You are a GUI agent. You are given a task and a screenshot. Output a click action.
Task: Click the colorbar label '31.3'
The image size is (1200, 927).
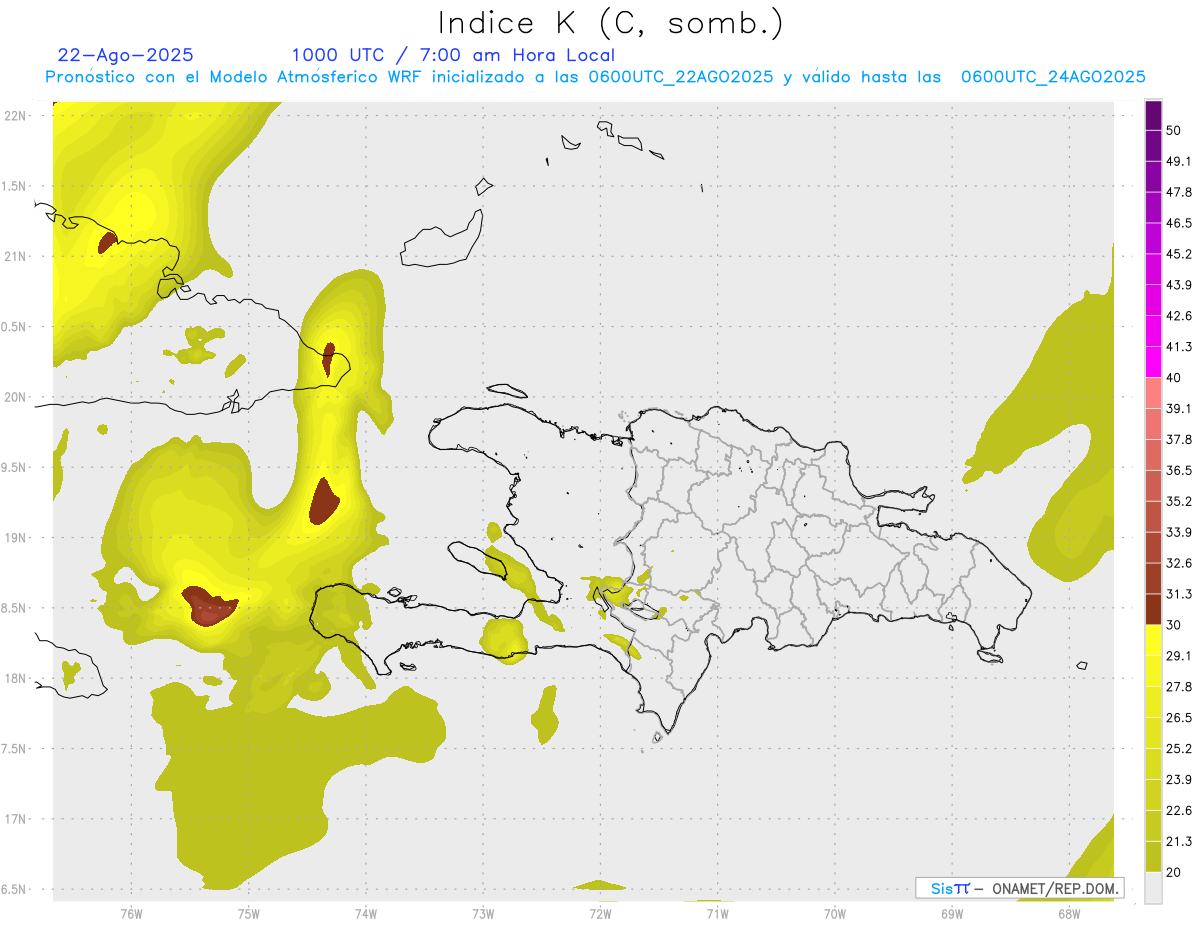(x=1179, y=594)
